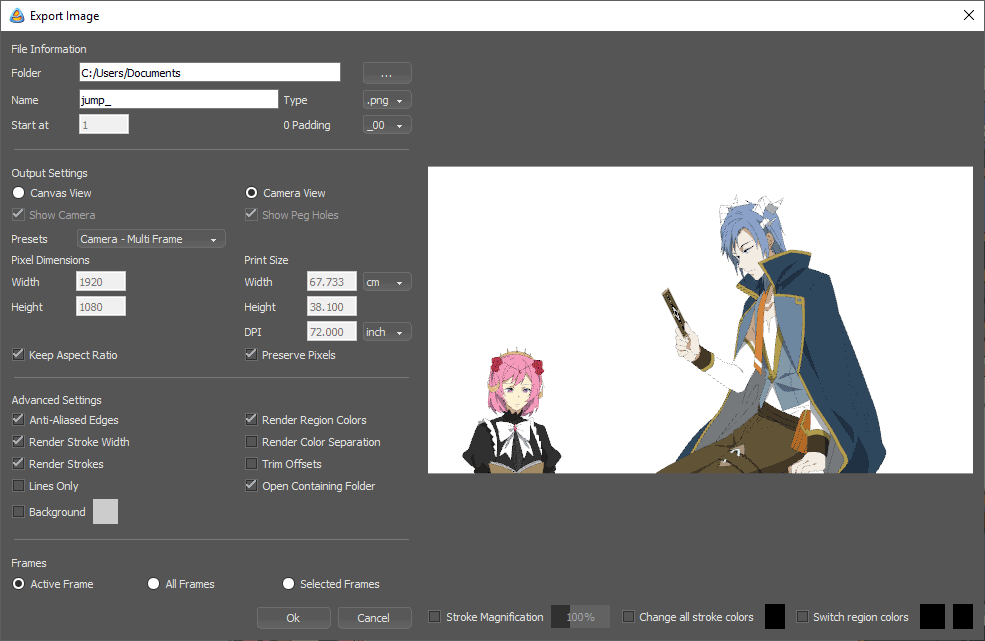Enable Stroke Magnification checkbox

click(434, 616)
